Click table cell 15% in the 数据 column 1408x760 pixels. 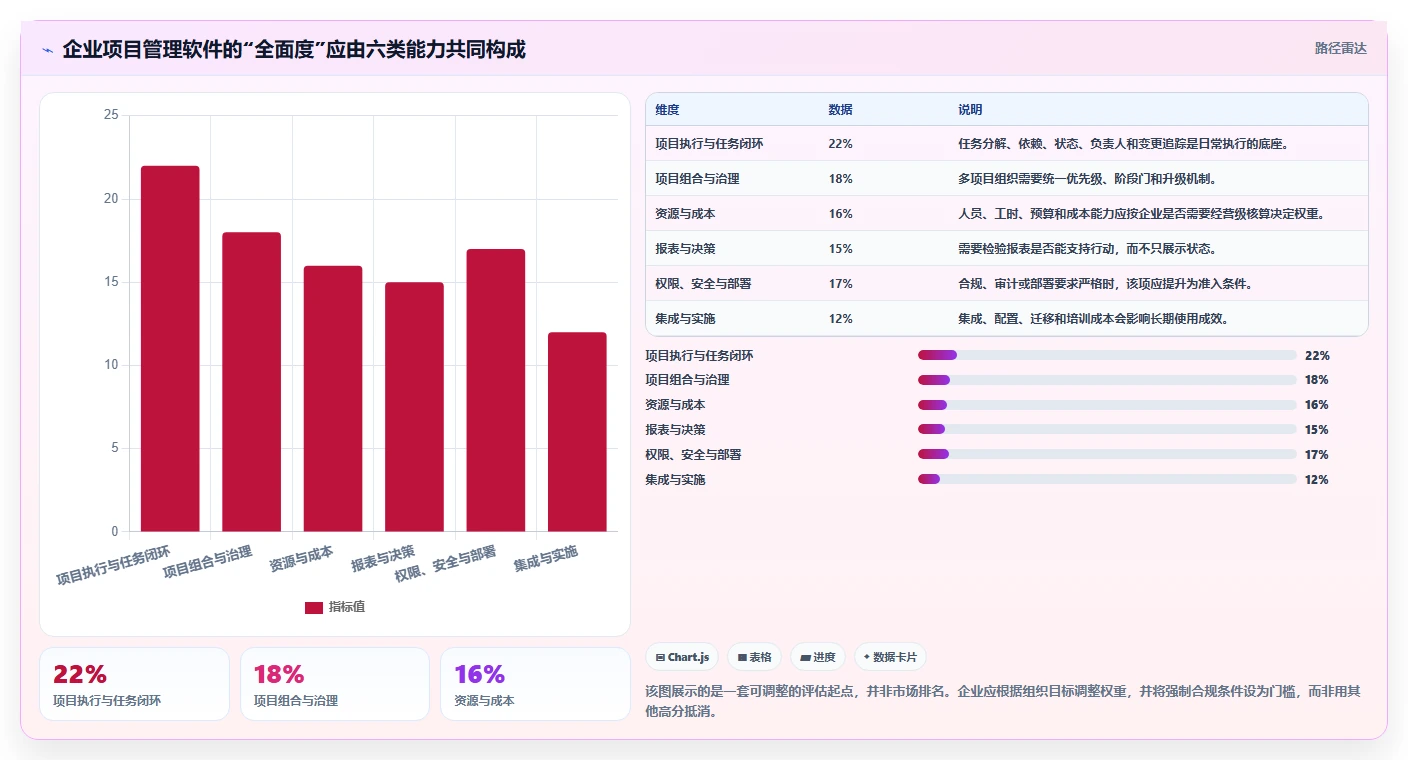pos(840,249)
